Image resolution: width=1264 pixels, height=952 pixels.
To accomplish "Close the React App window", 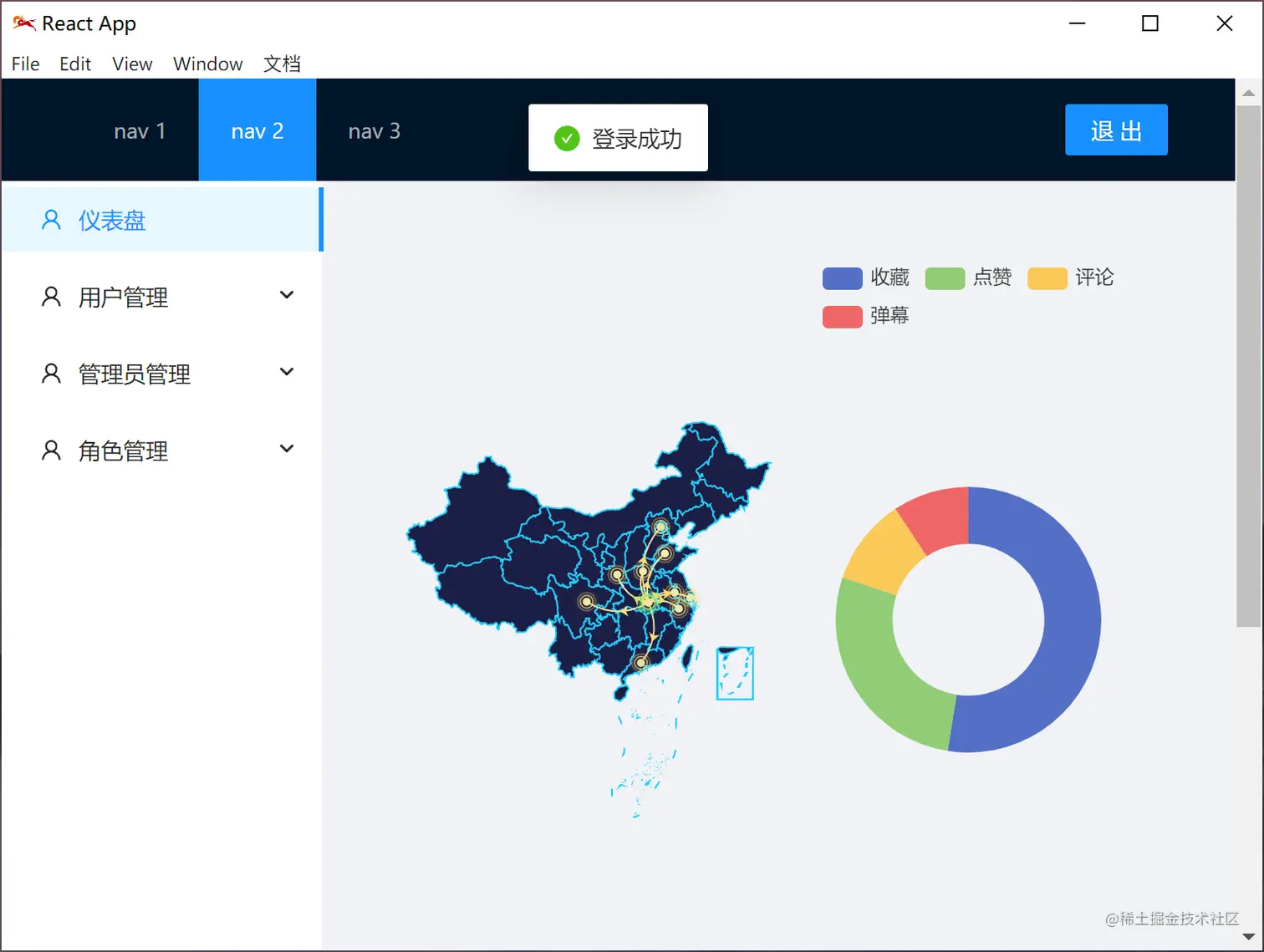I will (1225, 23).
